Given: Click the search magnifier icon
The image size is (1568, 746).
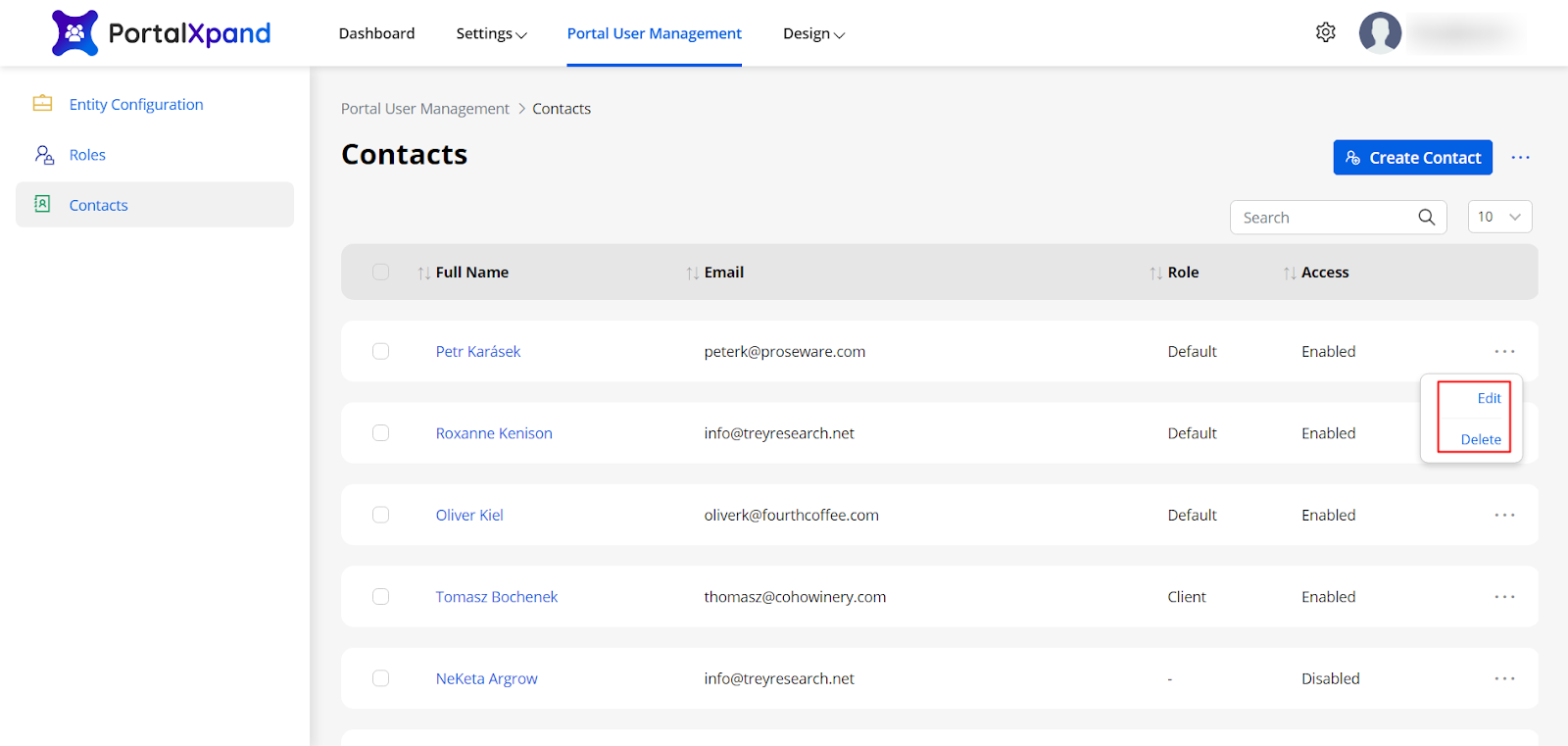Looking at the screenshot, I should pos(1426,218).
